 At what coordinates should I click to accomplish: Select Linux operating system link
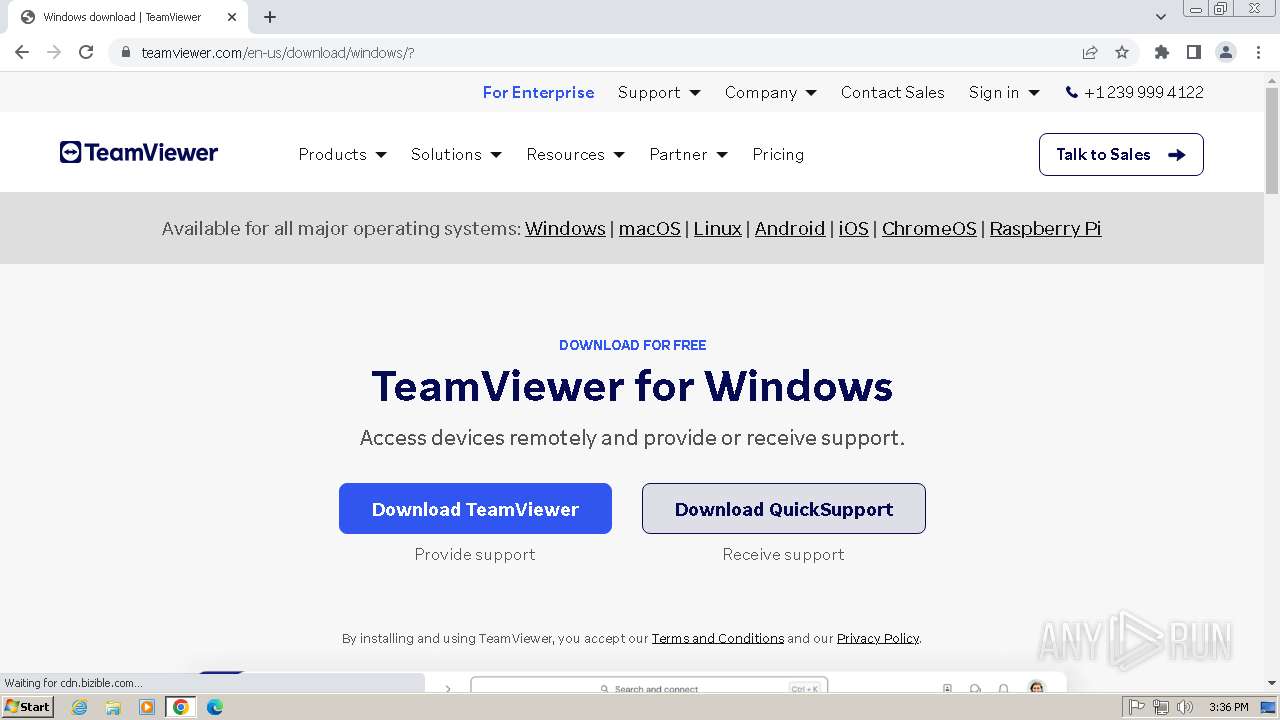click(718, 228)
